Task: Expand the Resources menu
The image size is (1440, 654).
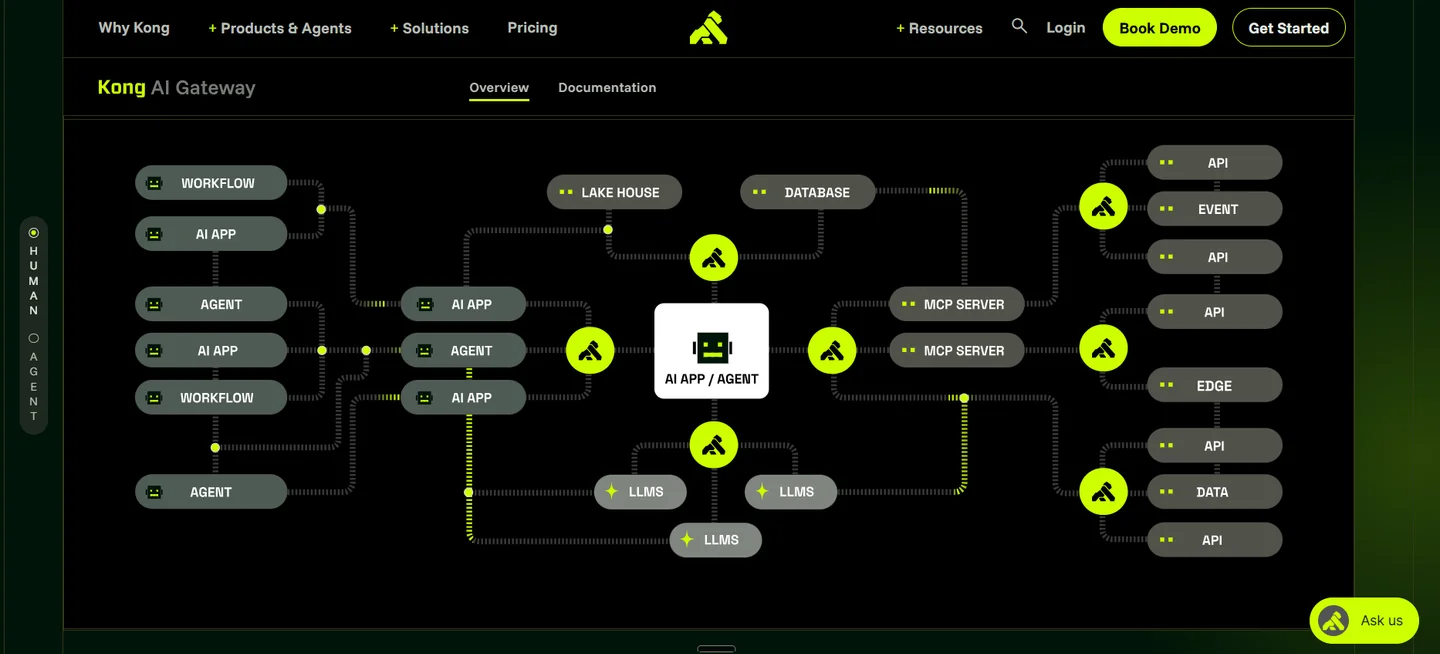Action: tap(939, 28)
